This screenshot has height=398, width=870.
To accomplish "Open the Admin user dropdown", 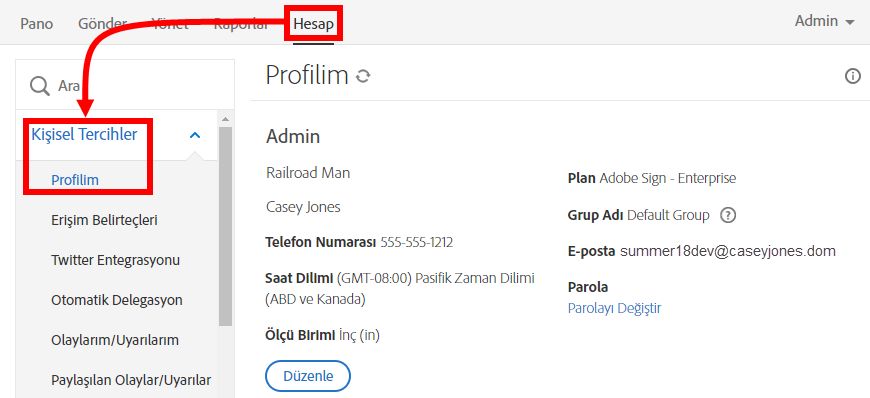I will pos(825,21).
